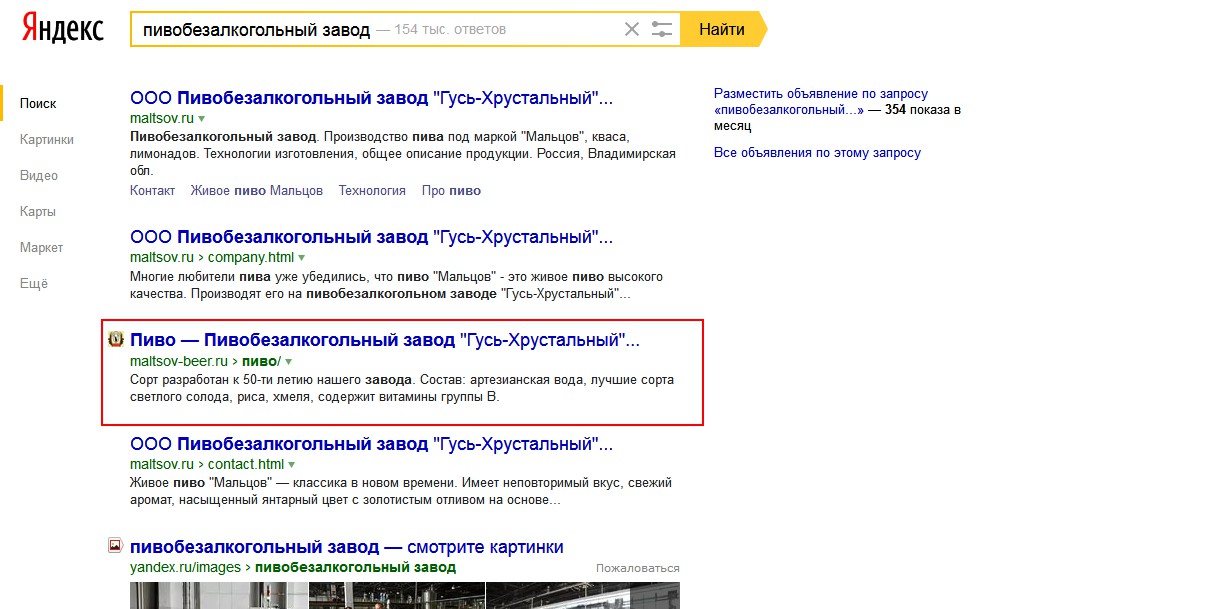The height and width of the screenshot is (609, 1225).
Task: Click maltsov.ru green URL in first result
Action: 161,119
